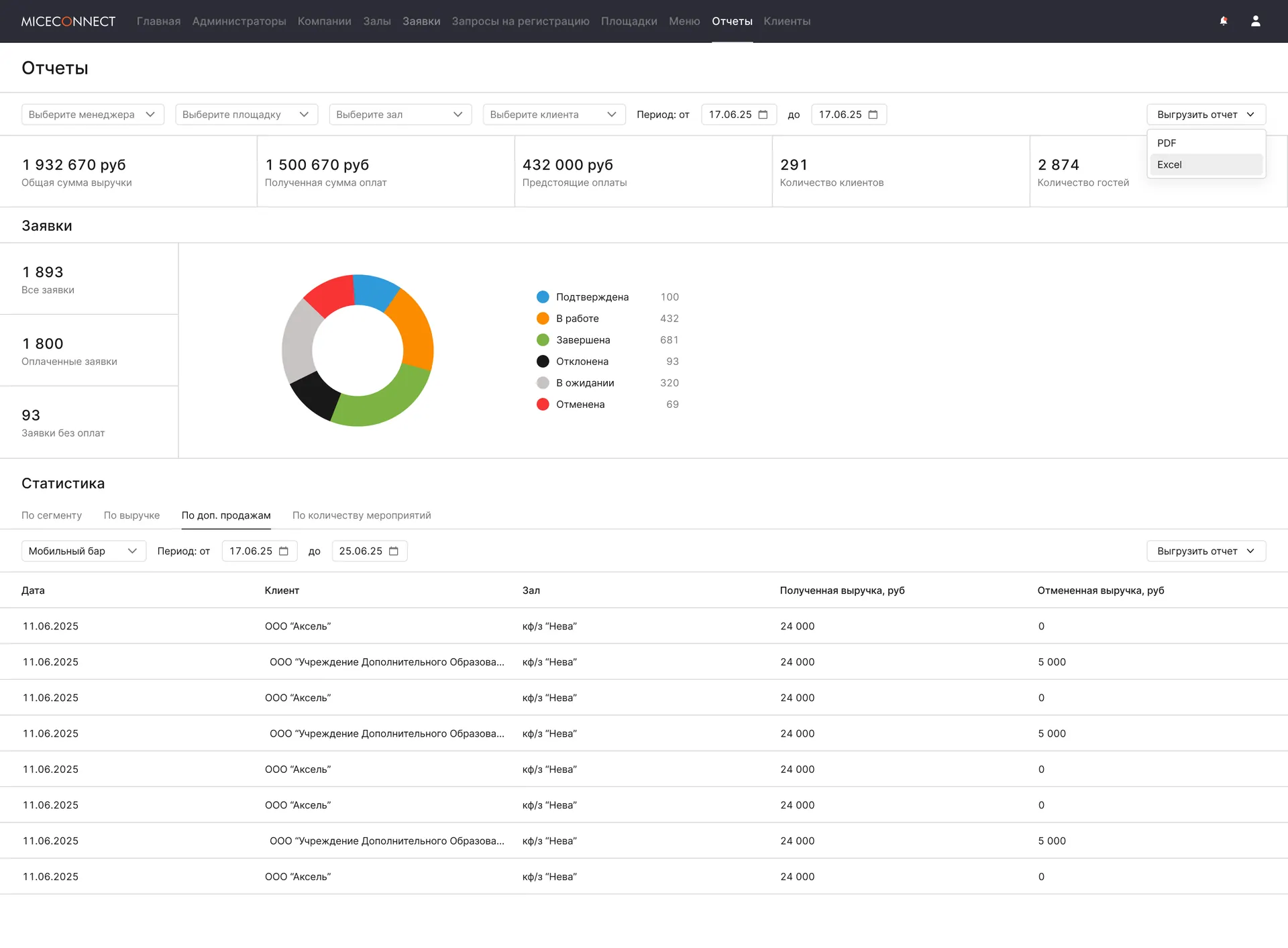Screen dimensions: 1288x948
Task: Open Меню navigation item
Action: (x=684, y=21)
